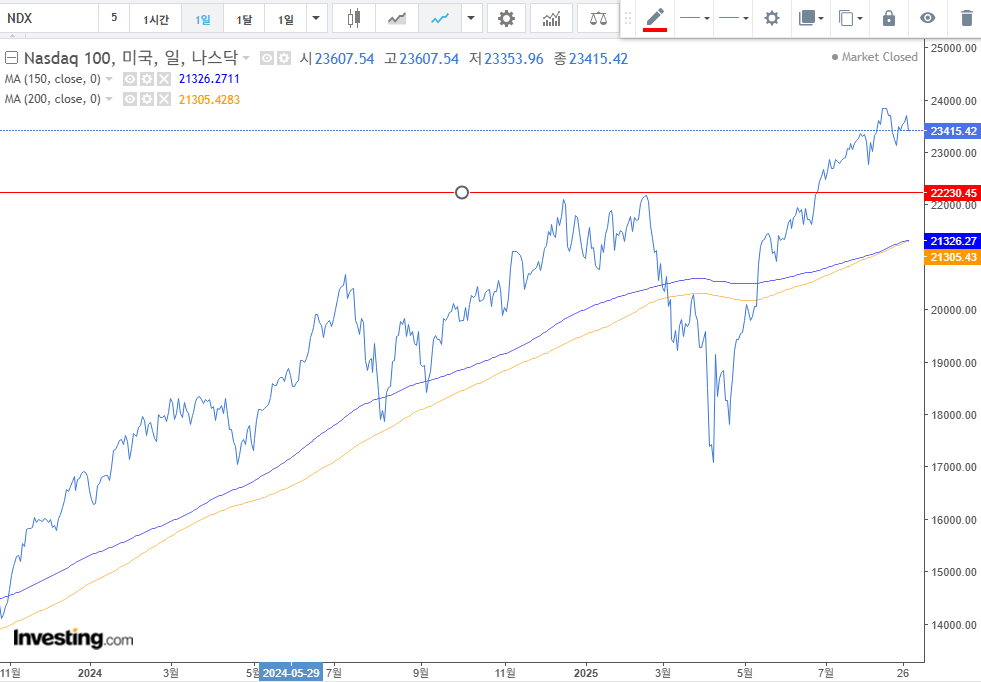Open settings gear for MA (150, close, 0)
This screenshot has height=682, width=981.
[146, 79]
